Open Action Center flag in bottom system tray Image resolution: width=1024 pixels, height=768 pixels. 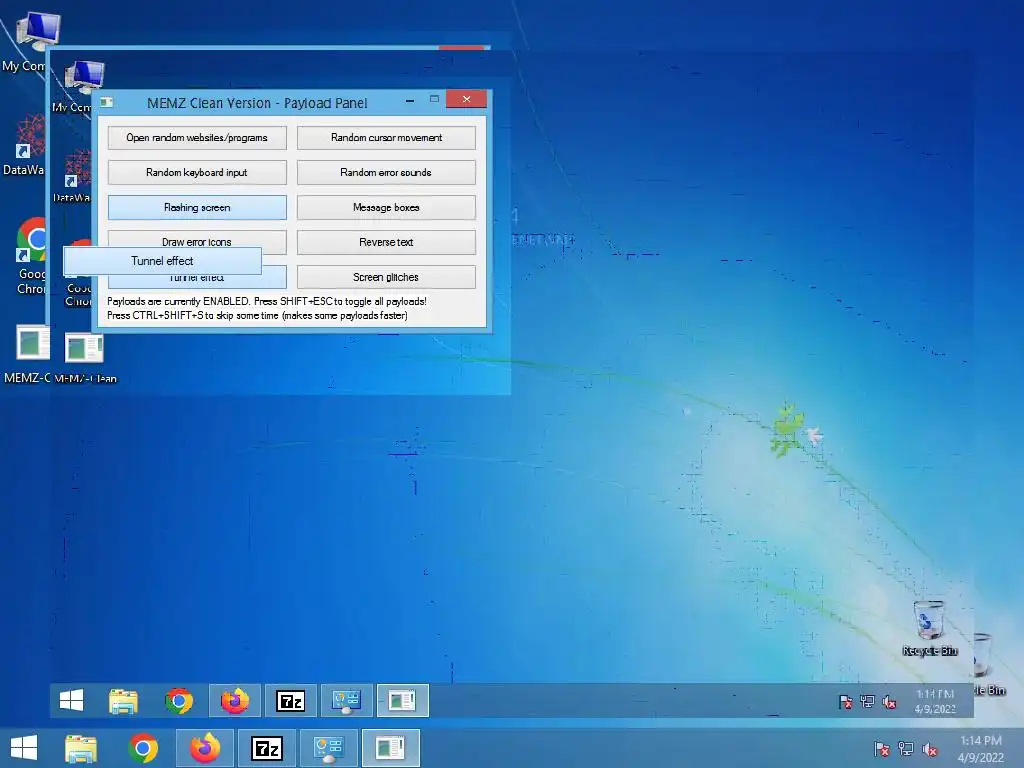[x=882, y=749]
